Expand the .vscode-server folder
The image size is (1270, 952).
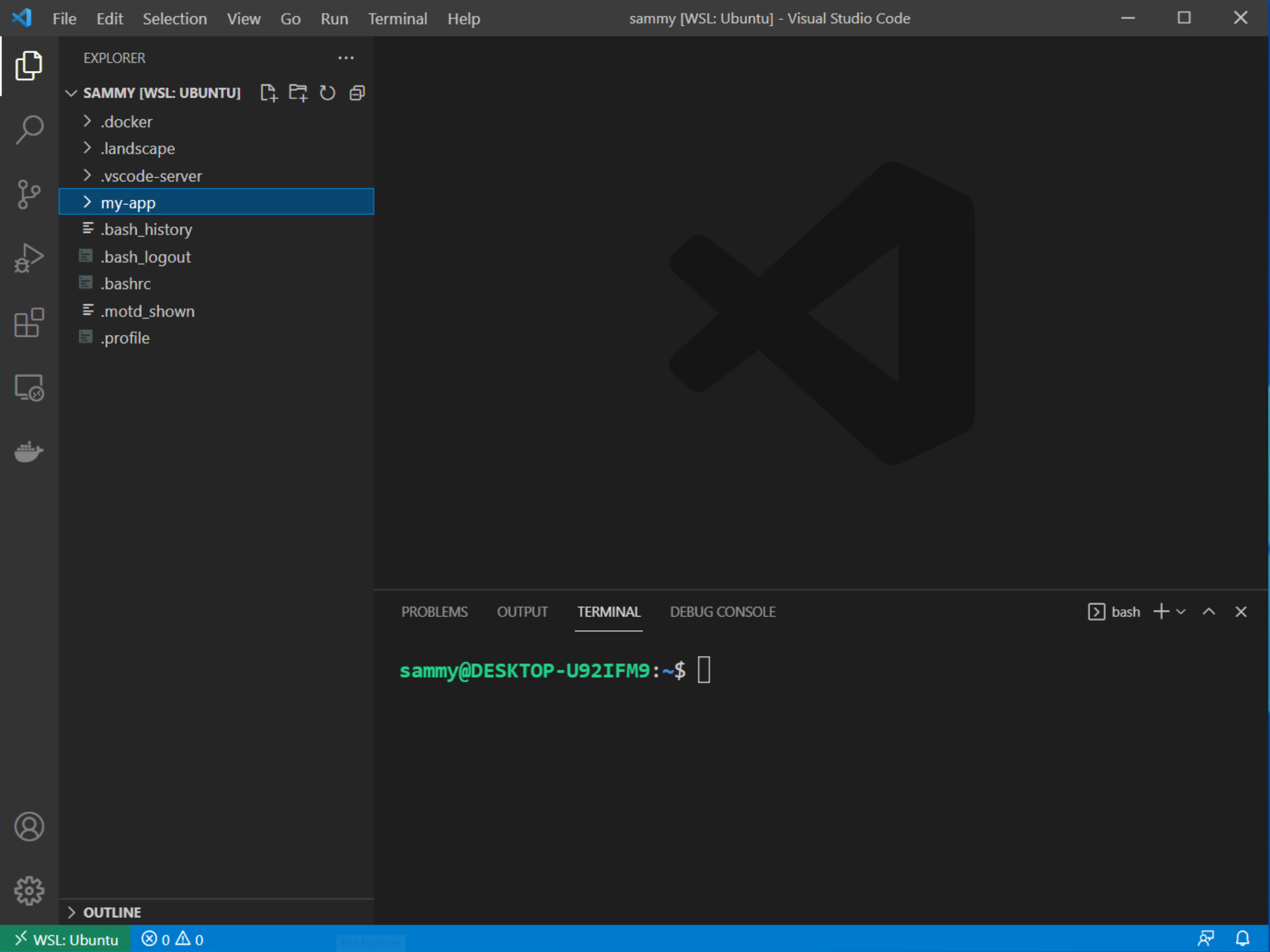pyautogui.click(x=217, y=176)
